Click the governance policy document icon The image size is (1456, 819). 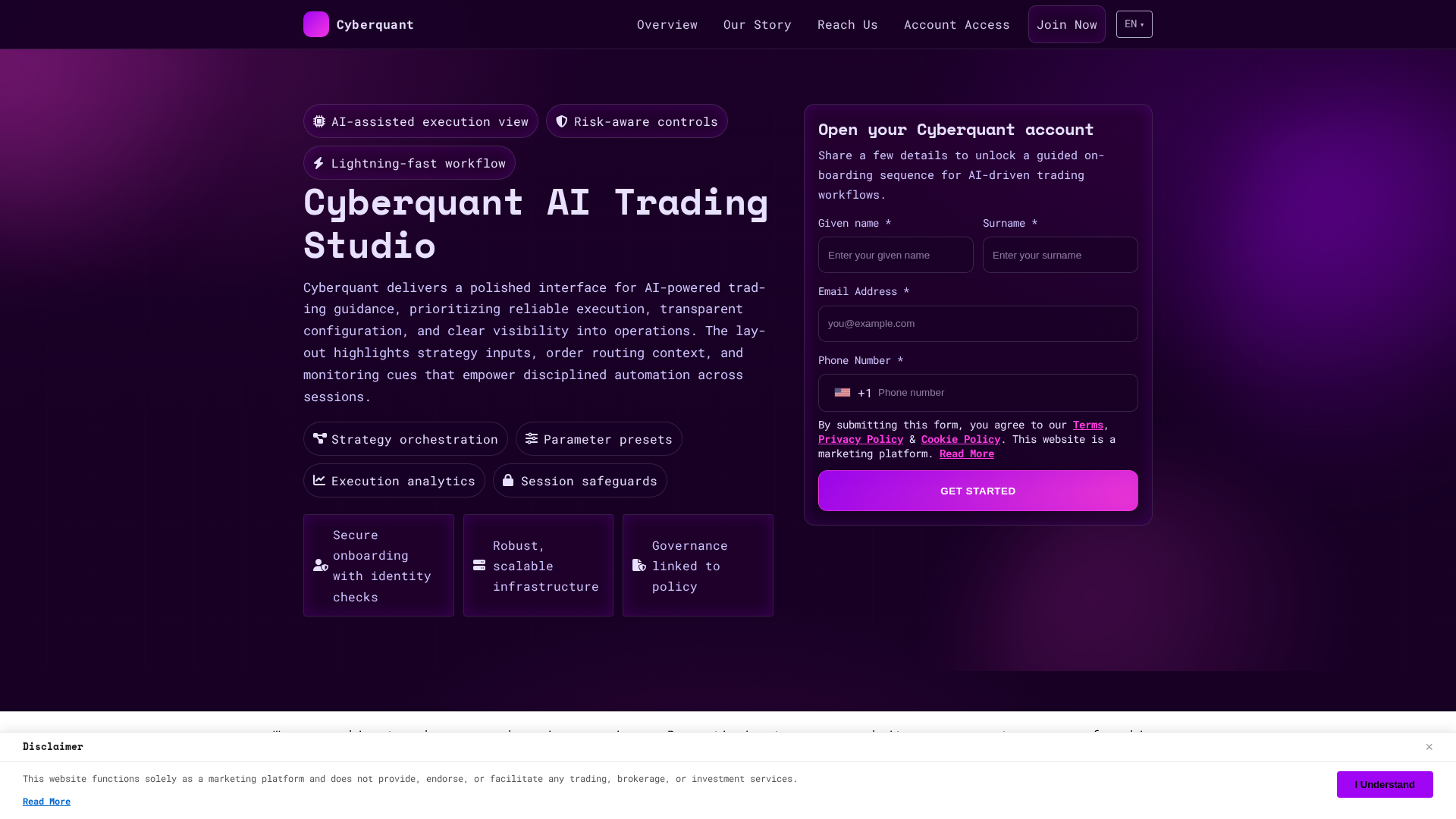[x=639, y=565]
